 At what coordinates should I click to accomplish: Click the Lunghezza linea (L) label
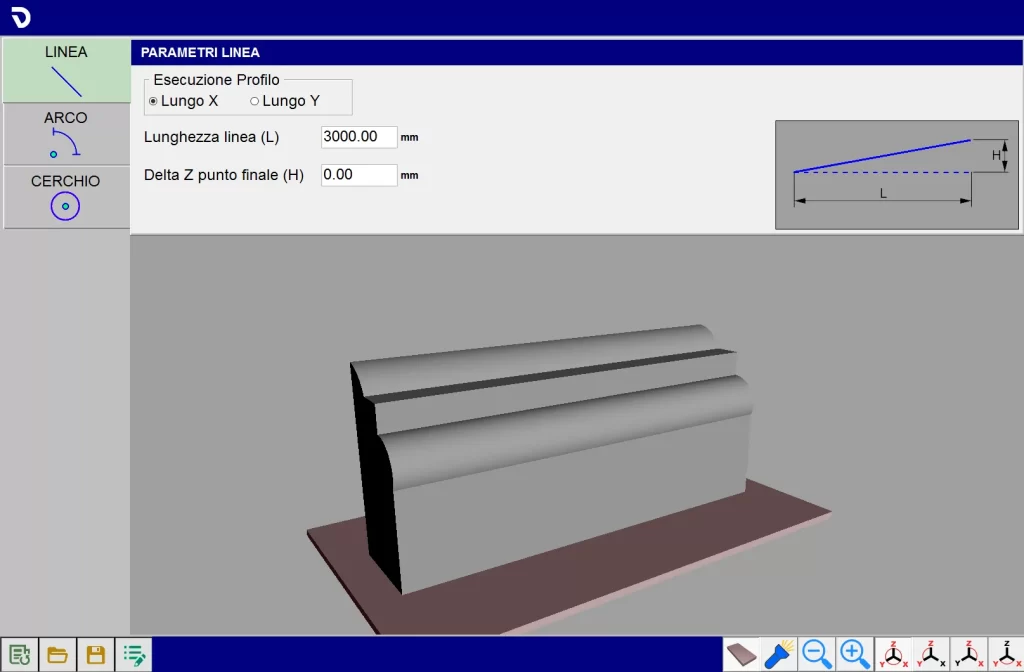(x=212, y=137)
